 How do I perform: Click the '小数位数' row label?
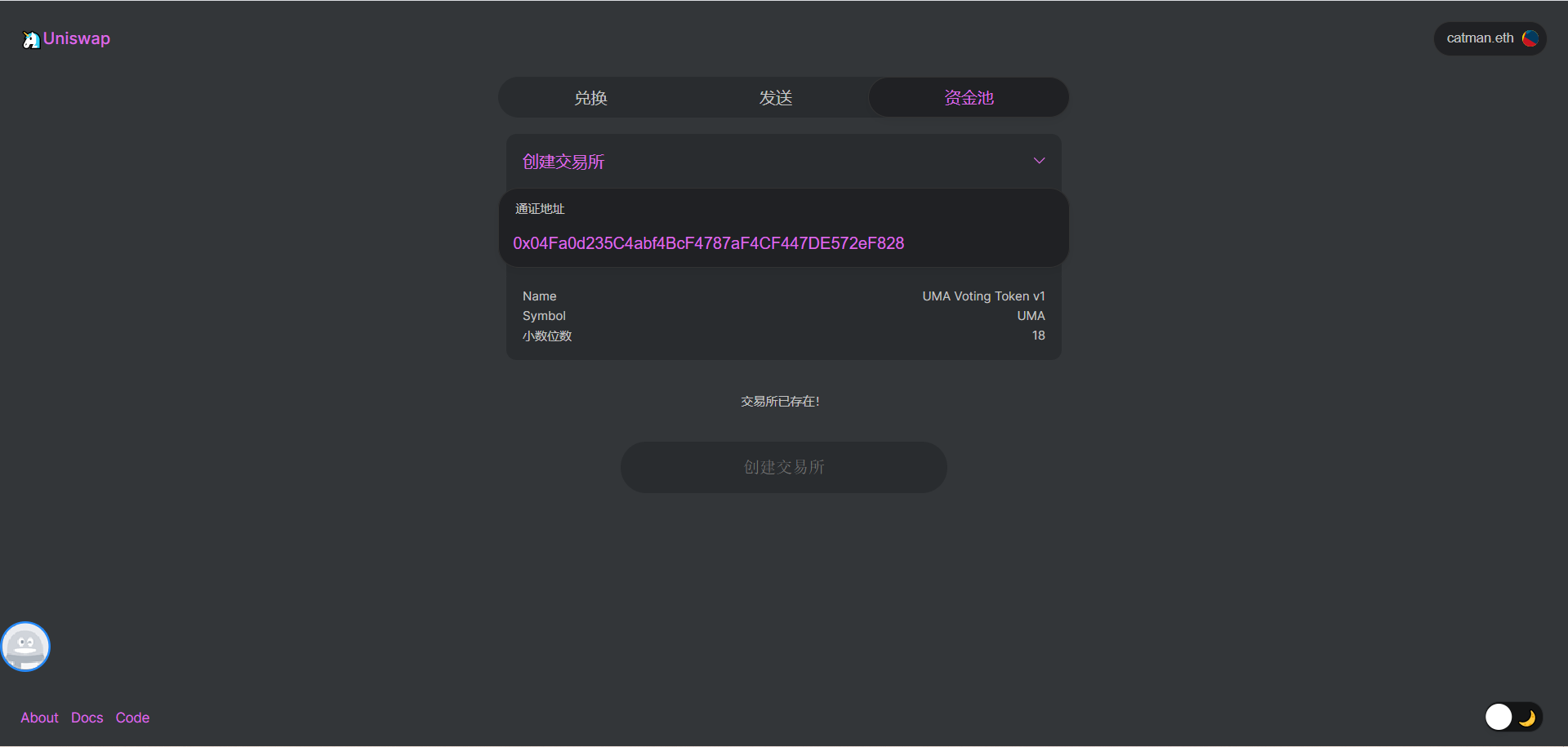point(547,336)
